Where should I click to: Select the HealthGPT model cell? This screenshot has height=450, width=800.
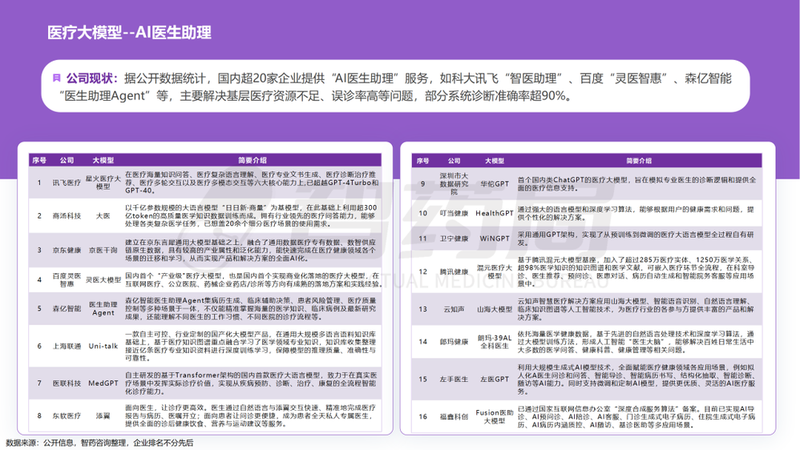coord(494,213)
